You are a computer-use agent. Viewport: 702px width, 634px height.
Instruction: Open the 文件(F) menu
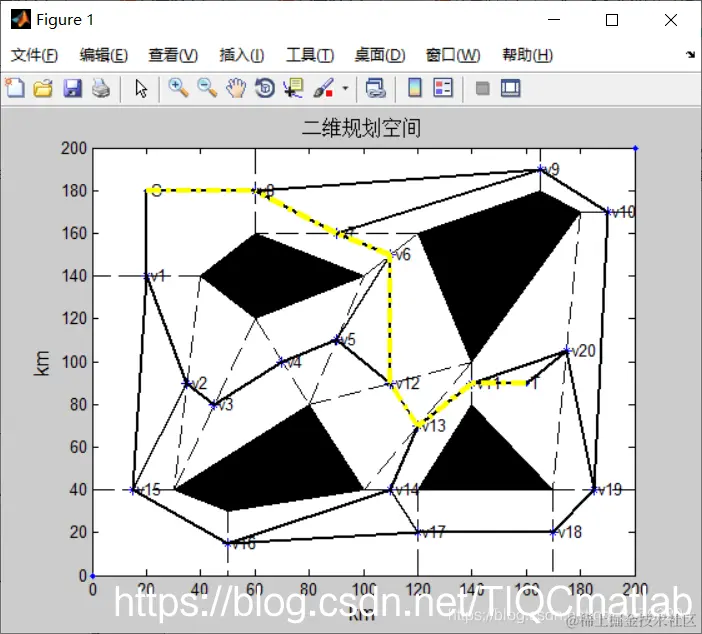pyautogui.click(x=34, y=55)
